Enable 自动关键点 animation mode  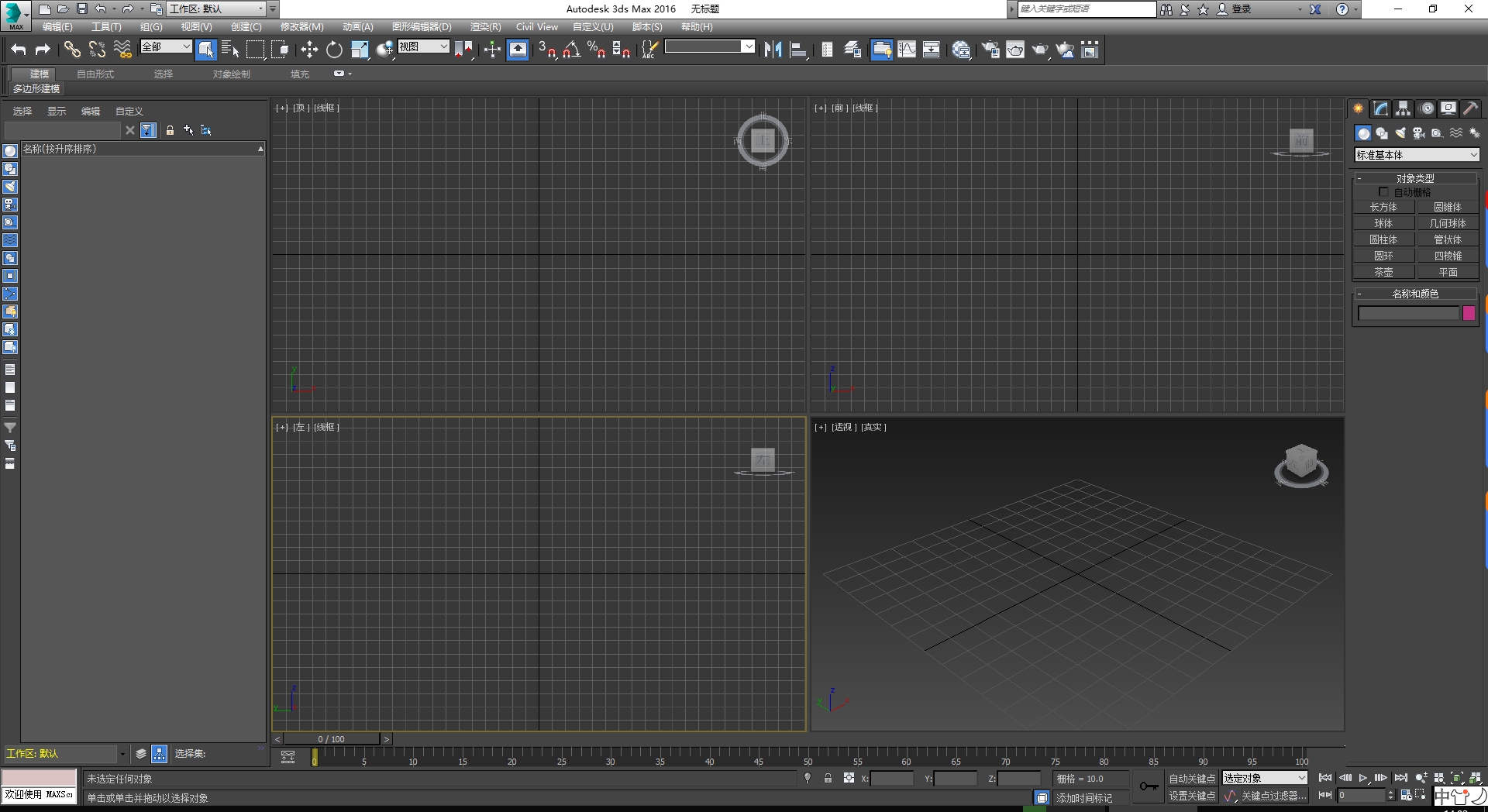(1191, 778)
